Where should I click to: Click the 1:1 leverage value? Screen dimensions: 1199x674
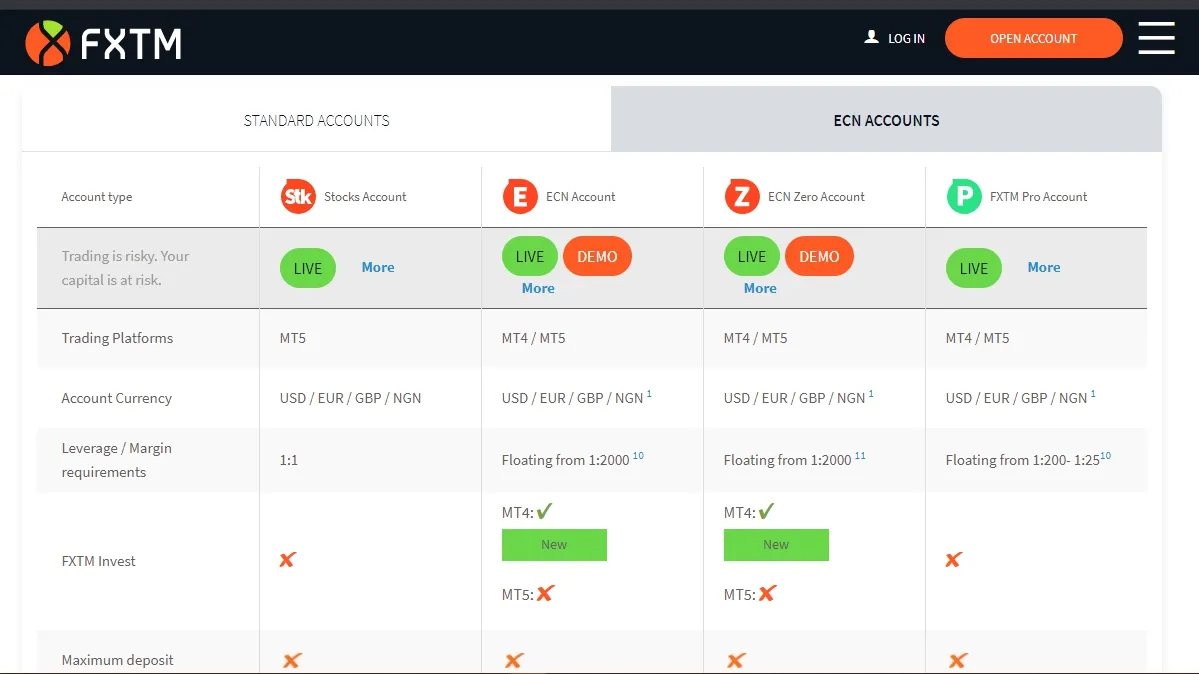coord(288,460)
